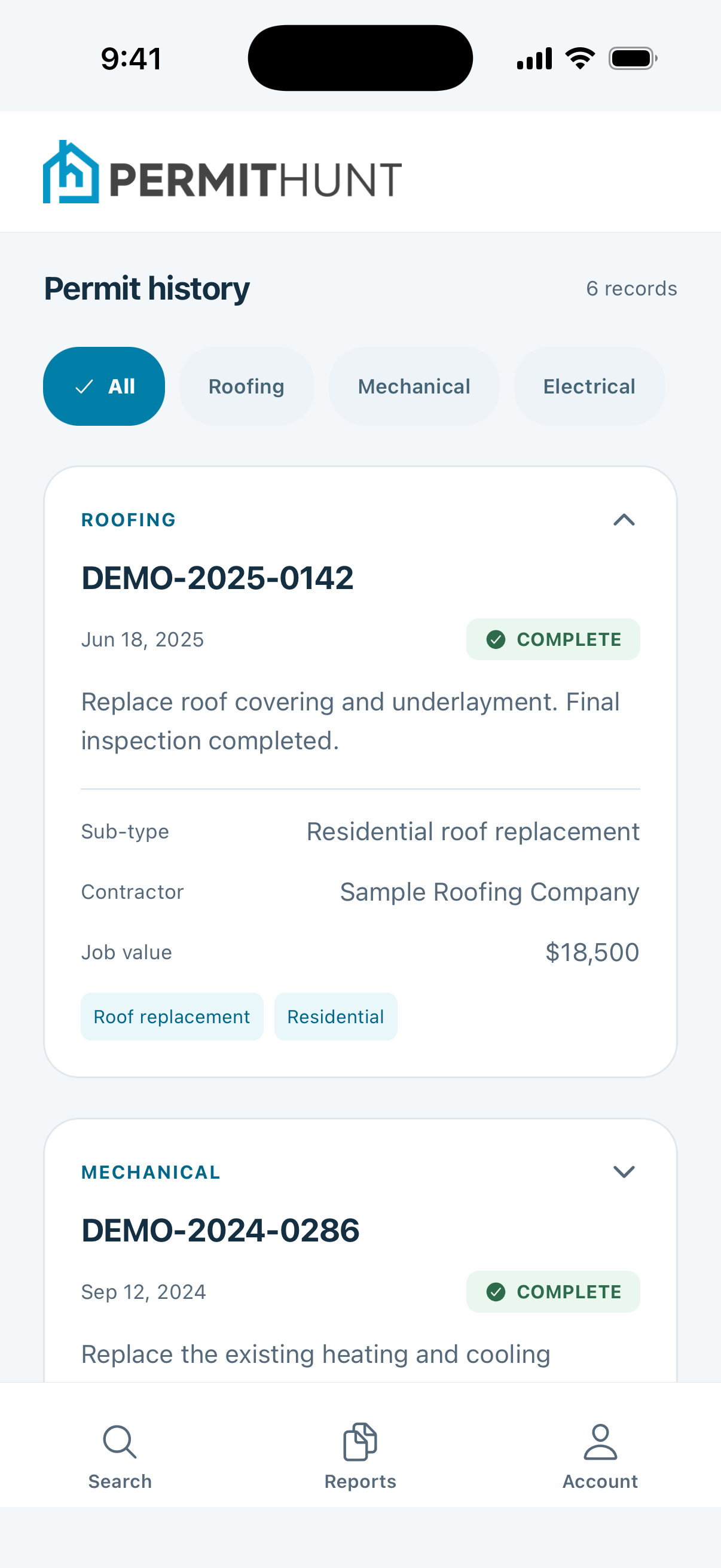The image size is (721, 1568).
Task: Collapse the DEMO-2025-0142 roofing card
Action: (624, 520)
